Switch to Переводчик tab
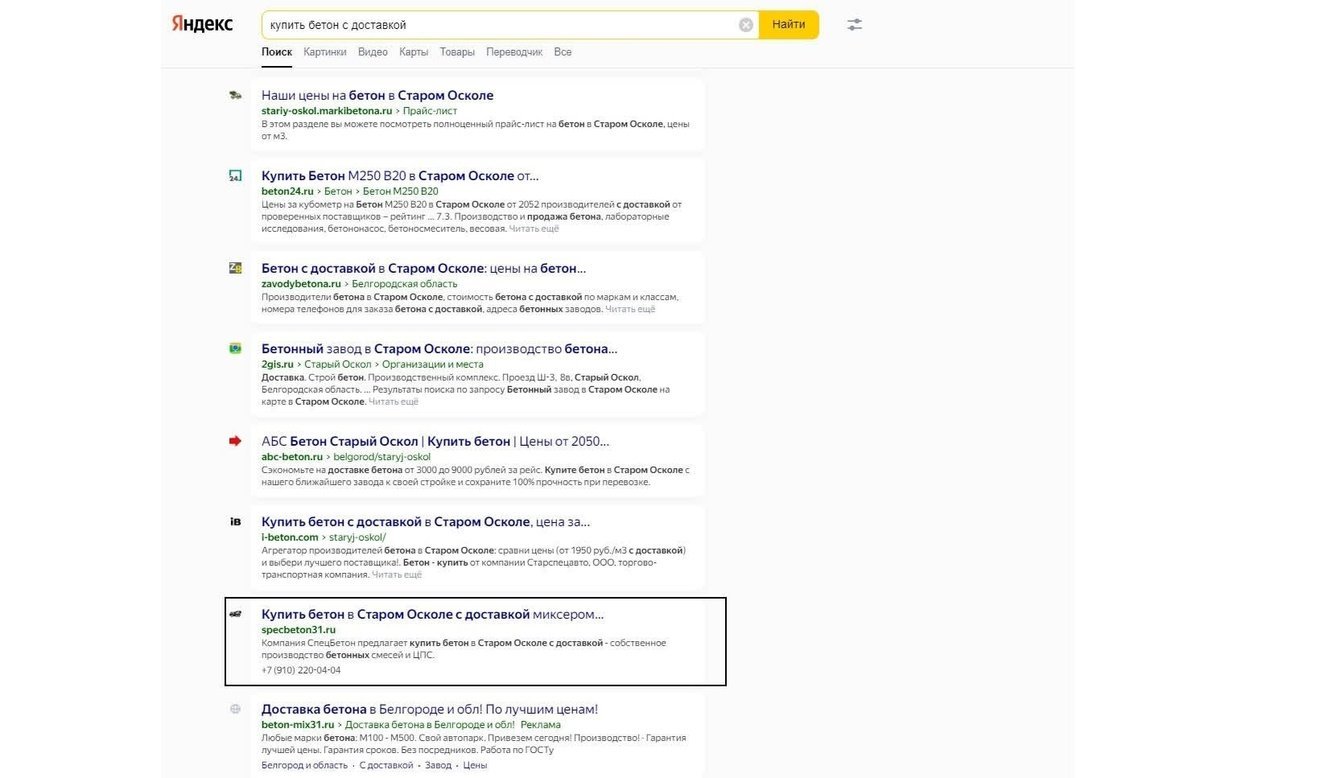The image size is (1340, 778). (x=514, y=52)
